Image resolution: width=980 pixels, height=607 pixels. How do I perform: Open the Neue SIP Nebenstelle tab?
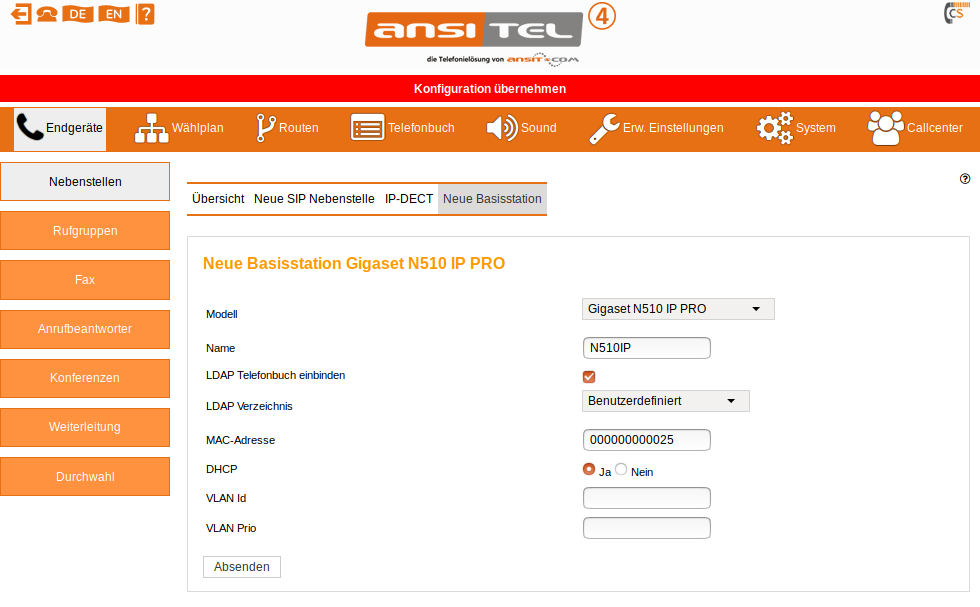click(314, 199)
